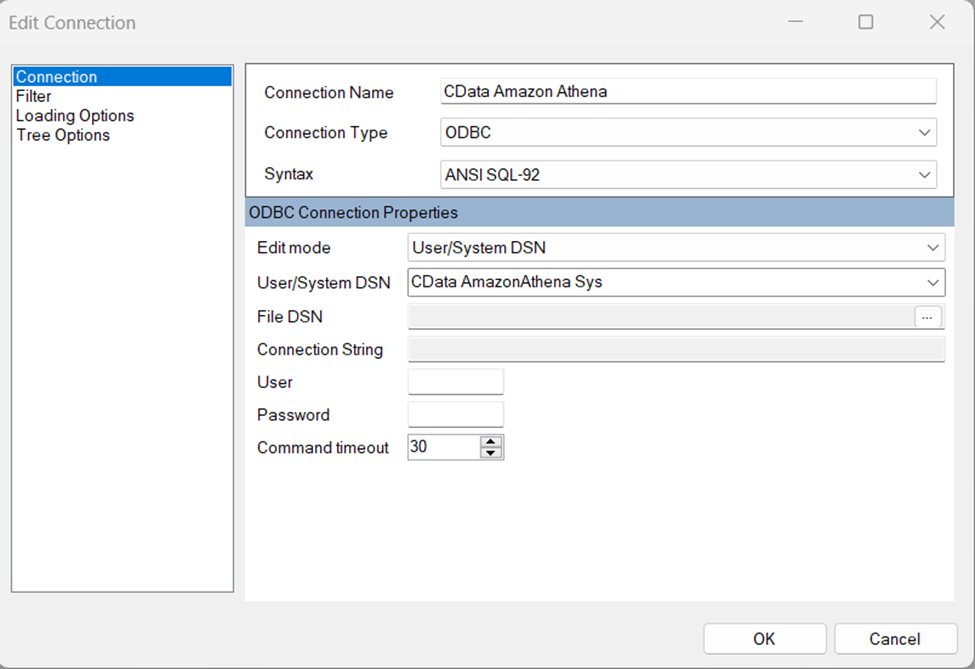Click the File DSN browse ellipsis button

coord(928,317)
